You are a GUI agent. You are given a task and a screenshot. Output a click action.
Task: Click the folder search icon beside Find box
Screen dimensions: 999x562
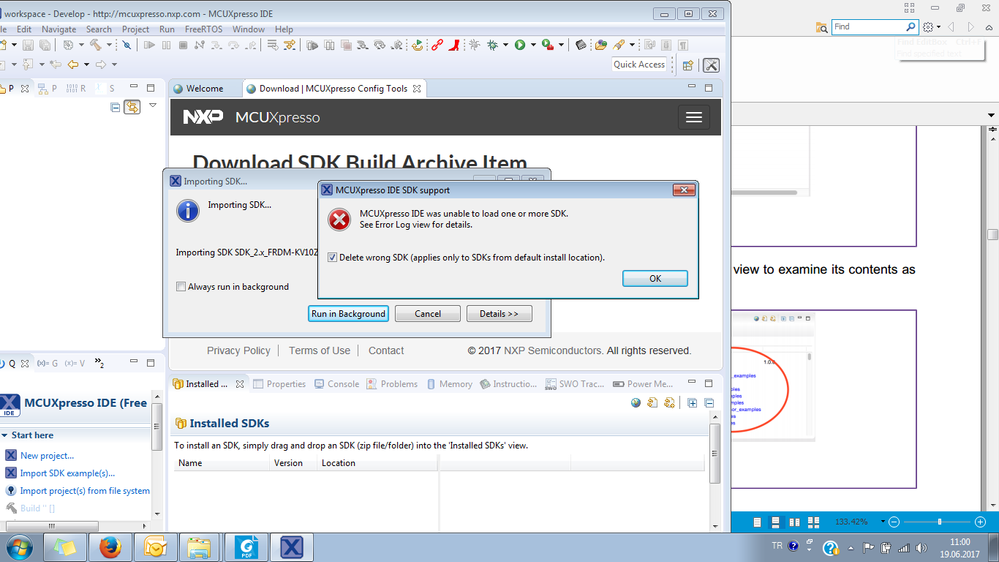pos(821,27)
